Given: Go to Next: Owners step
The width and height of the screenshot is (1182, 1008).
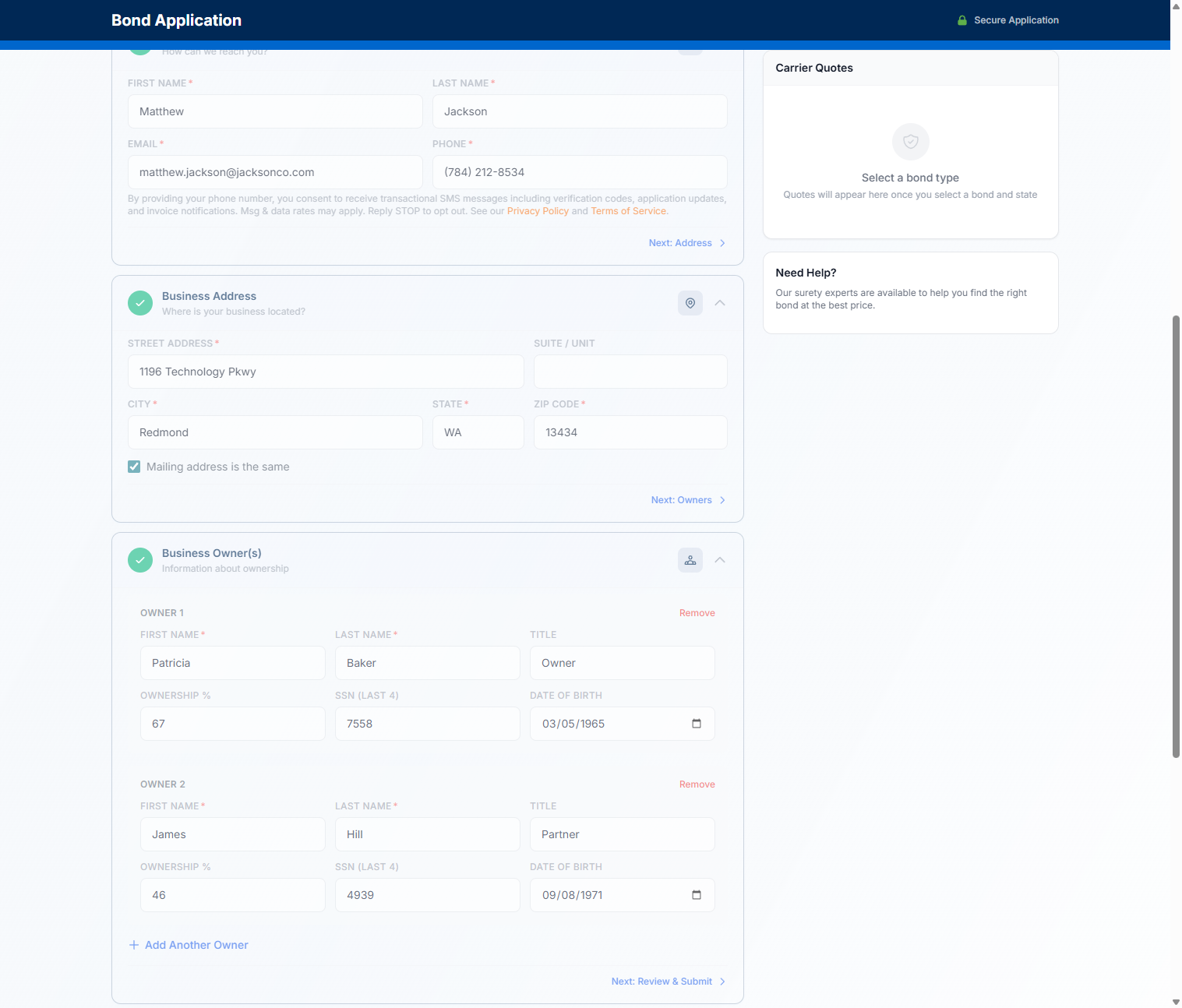Looking at the screenshot, I should click(688, 500).
